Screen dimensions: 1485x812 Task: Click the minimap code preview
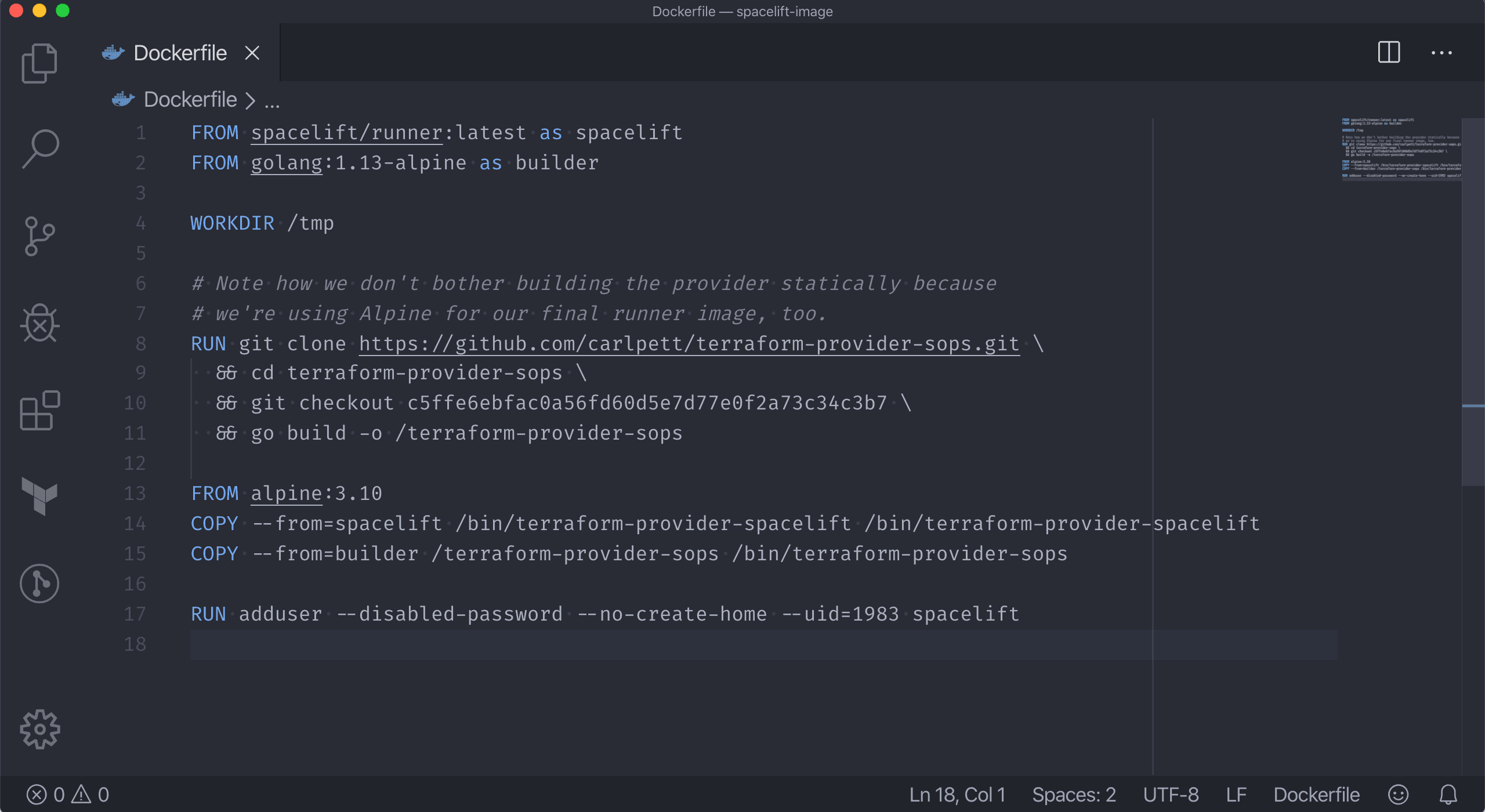tap(1401, 149)
